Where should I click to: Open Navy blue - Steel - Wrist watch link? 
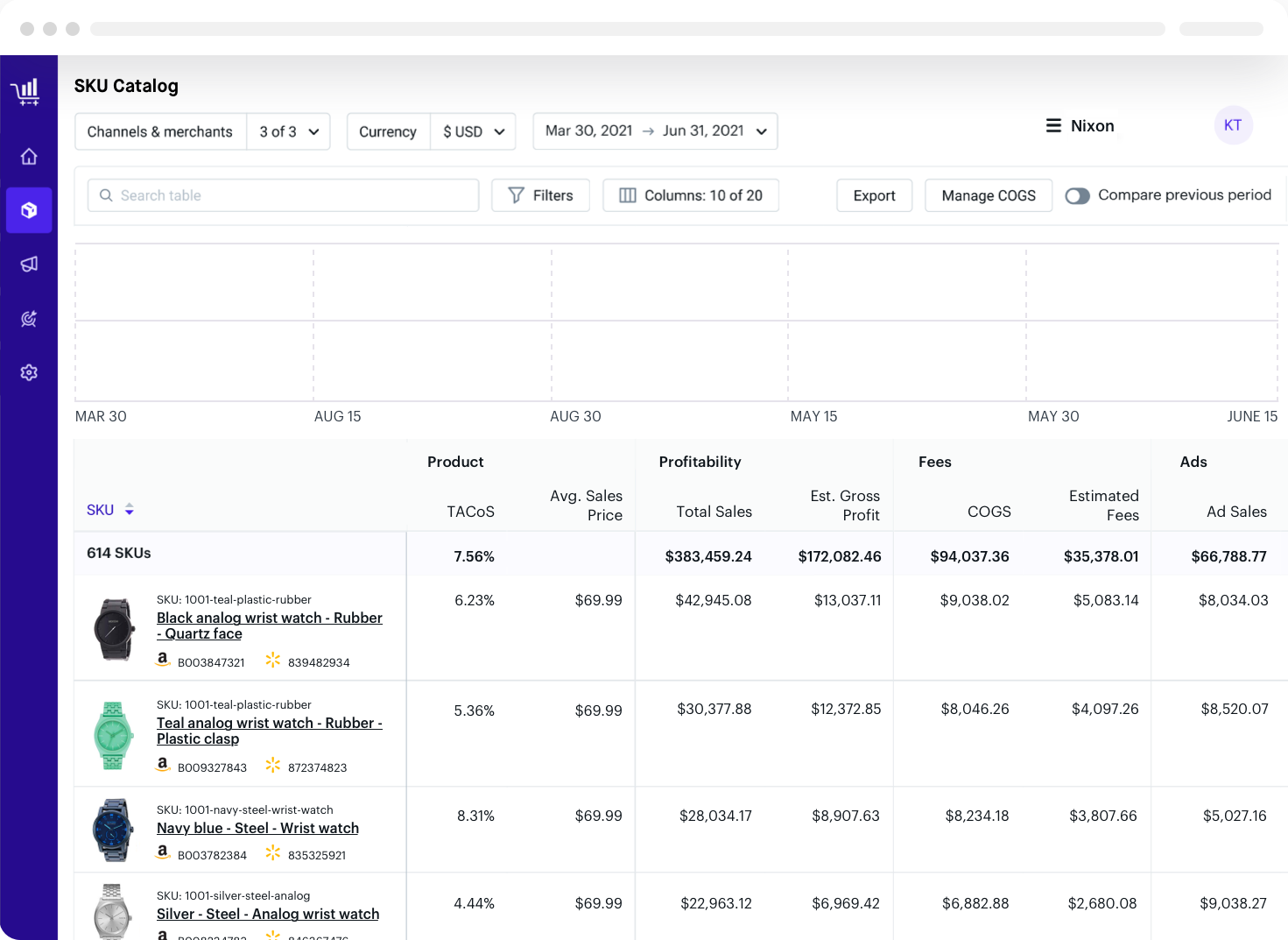pos(257,828)
